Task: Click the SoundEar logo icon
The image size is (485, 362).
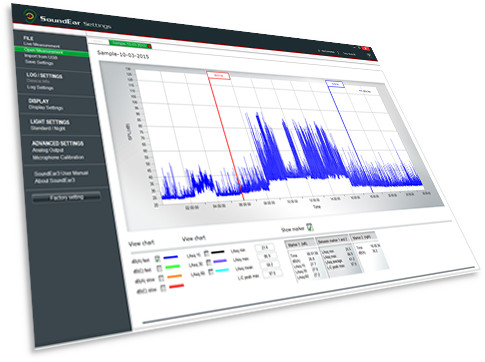Action: (29, 15)
